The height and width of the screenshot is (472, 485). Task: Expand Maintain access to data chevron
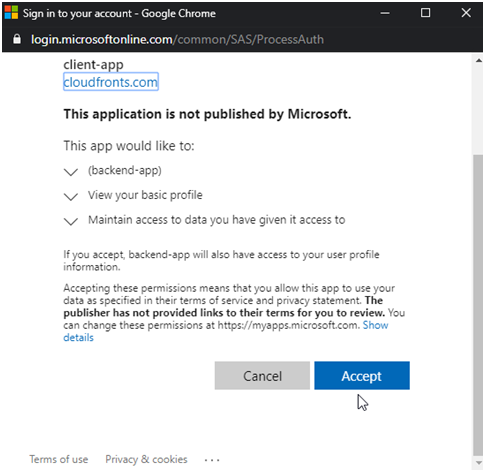coord(71,221)
